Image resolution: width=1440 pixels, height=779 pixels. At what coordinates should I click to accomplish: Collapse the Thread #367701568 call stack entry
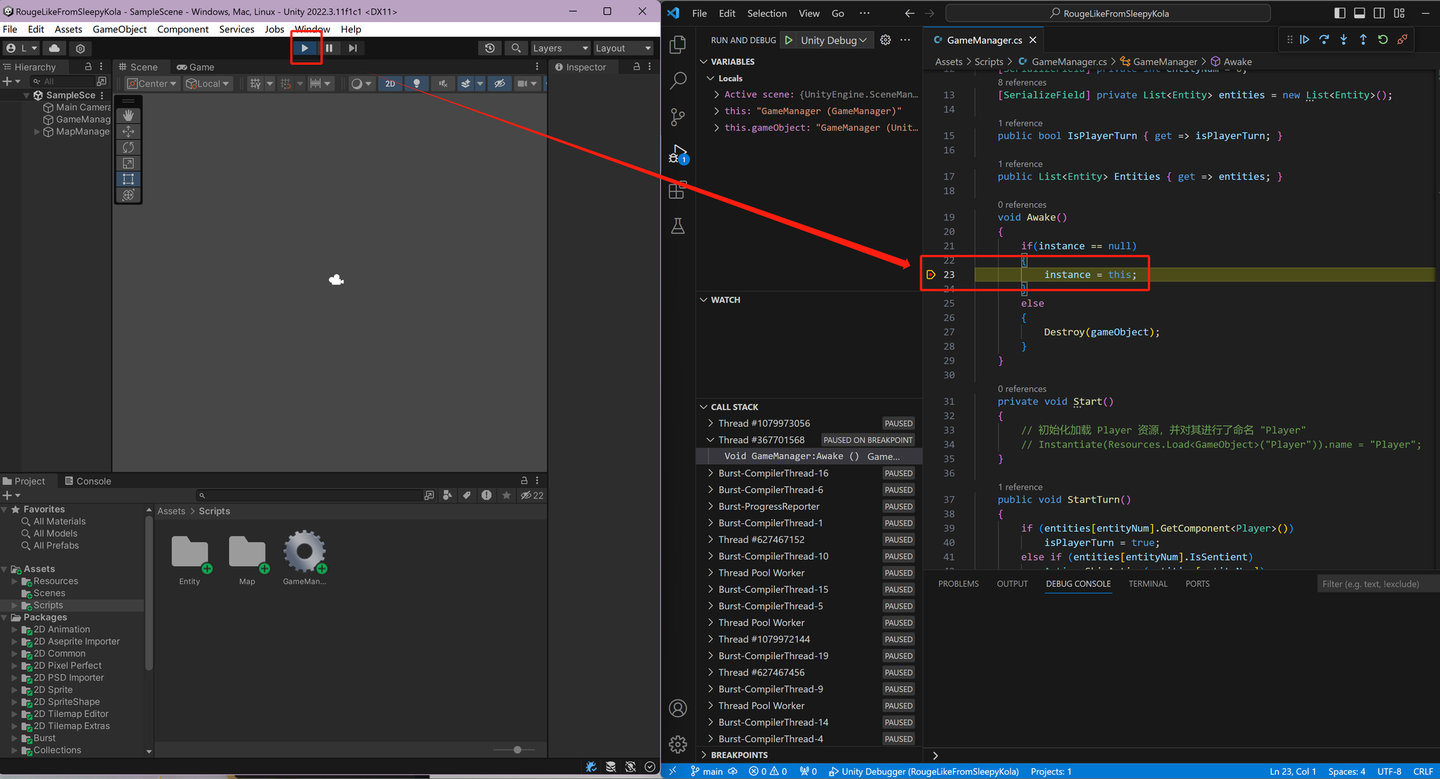(x=709, y=439)
